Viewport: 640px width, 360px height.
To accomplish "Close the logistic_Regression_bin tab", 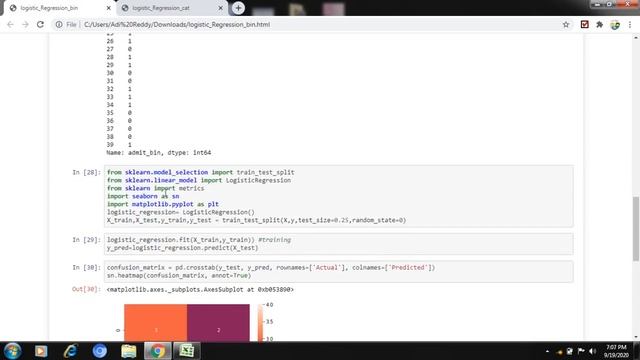I will (x=109, y=8).
